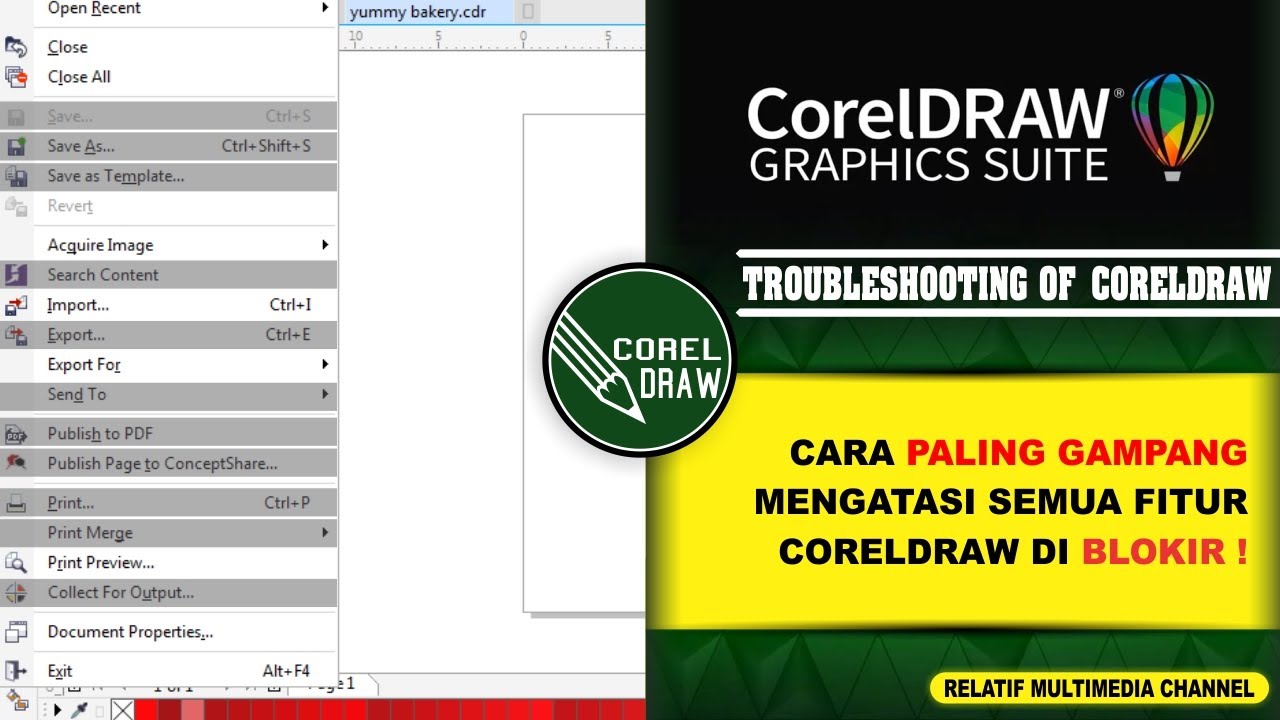The image size is (1280, 720).
Task: Expand the Export For submenu arrow
Action: coord(325,364)
